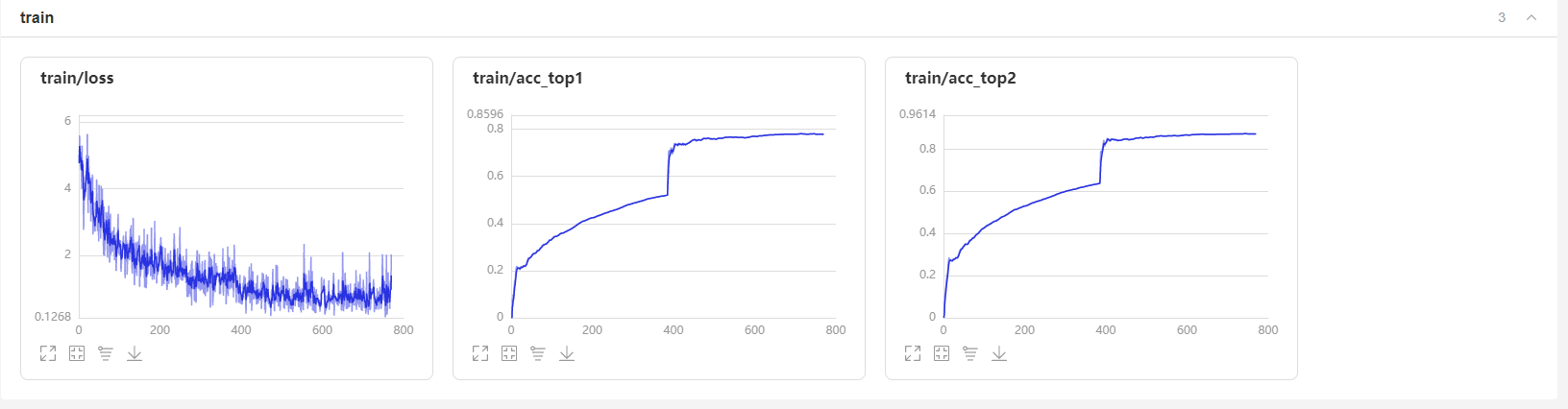
Task: Fit domain to data on train/loss chart
Action: click(x=77, y=353)
